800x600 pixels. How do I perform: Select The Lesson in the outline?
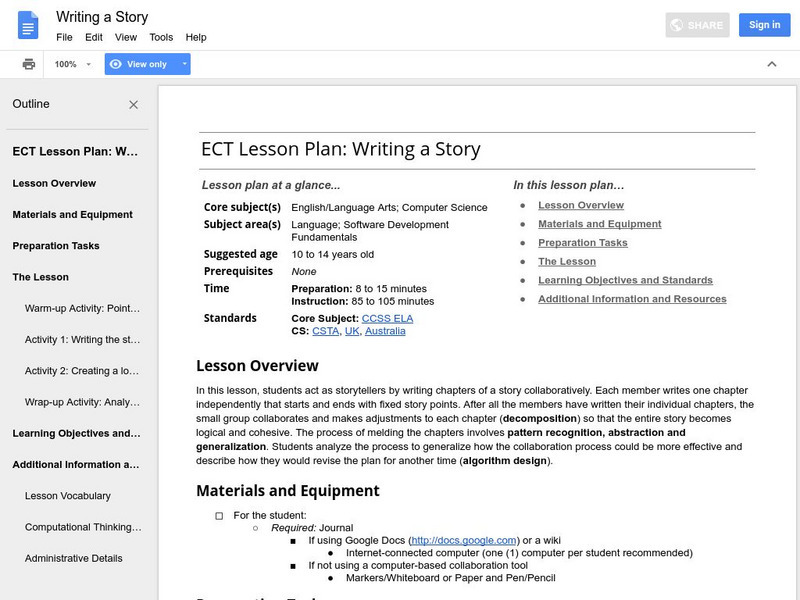tap(40, 277)
